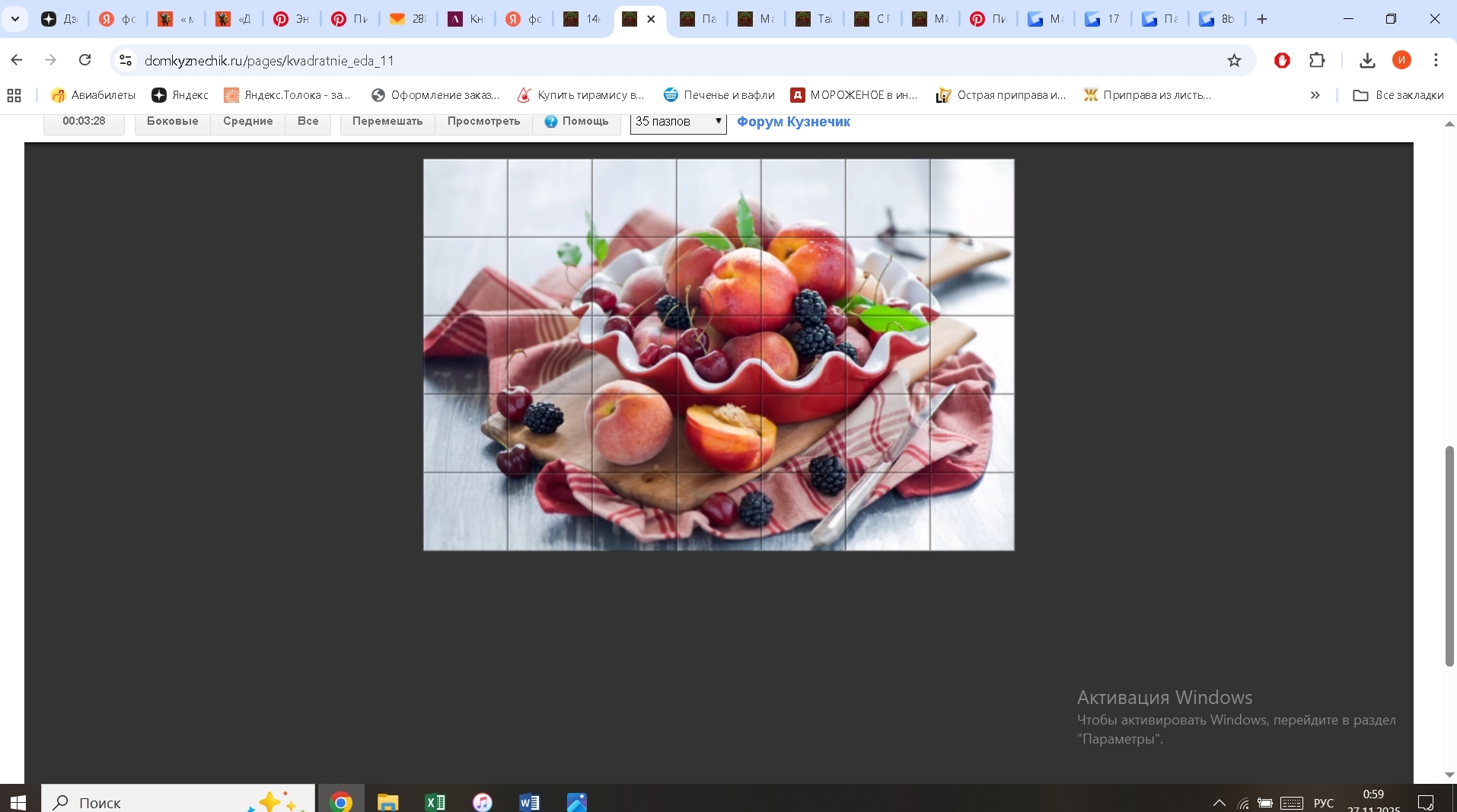
Task: Open the "Купить тирамису" bookmark
Action: (x=580, y=95)
